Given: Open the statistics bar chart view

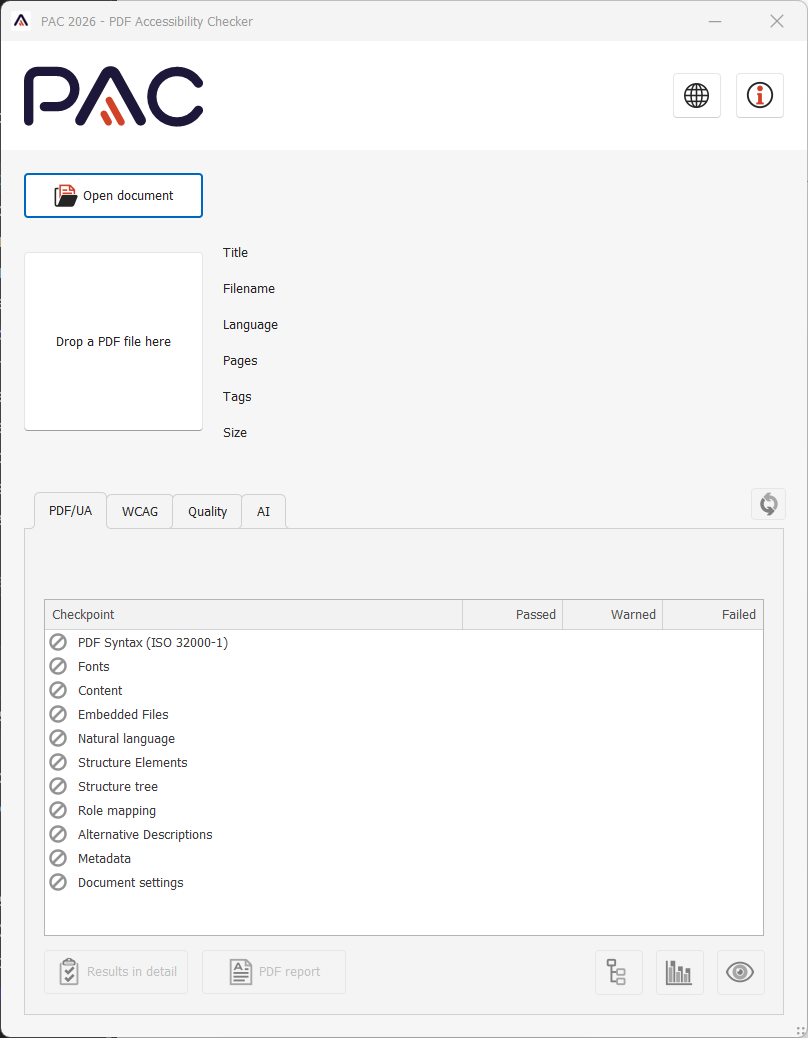Looking at the screenshot, I should pos(680,972).
